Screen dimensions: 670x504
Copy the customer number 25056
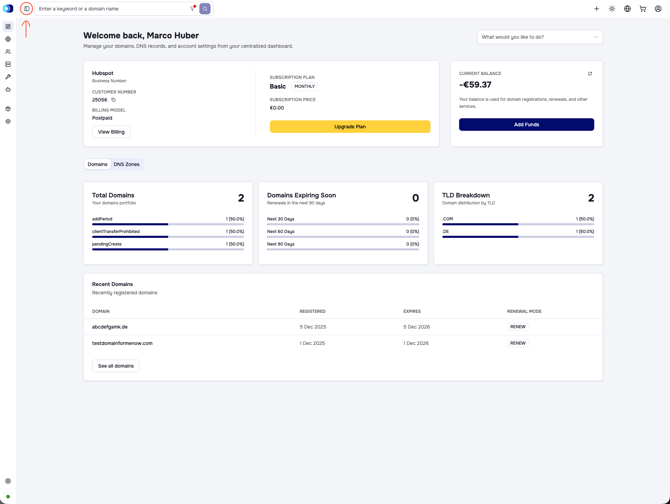point(114,100)
